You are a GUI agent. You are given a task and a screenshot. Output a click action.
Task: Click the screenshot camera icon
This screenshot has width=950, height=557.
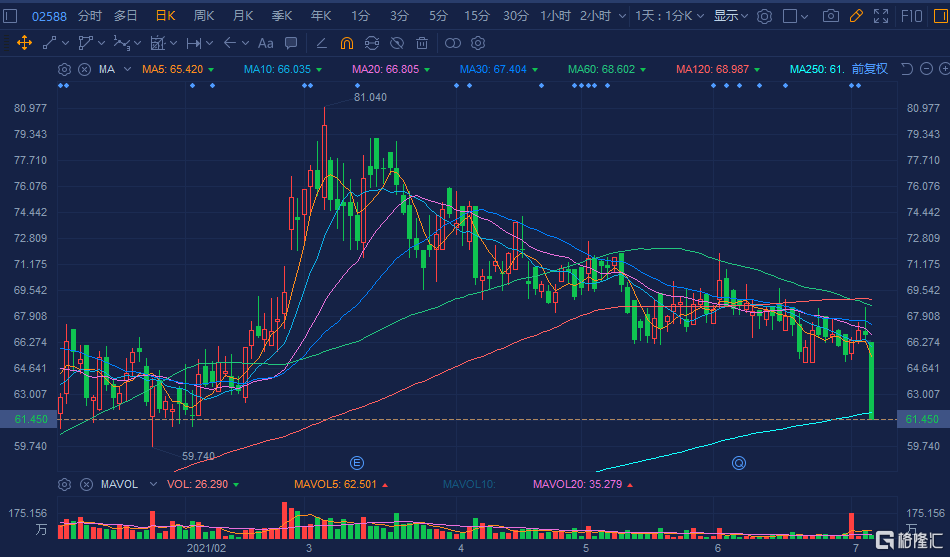point(830,16)
